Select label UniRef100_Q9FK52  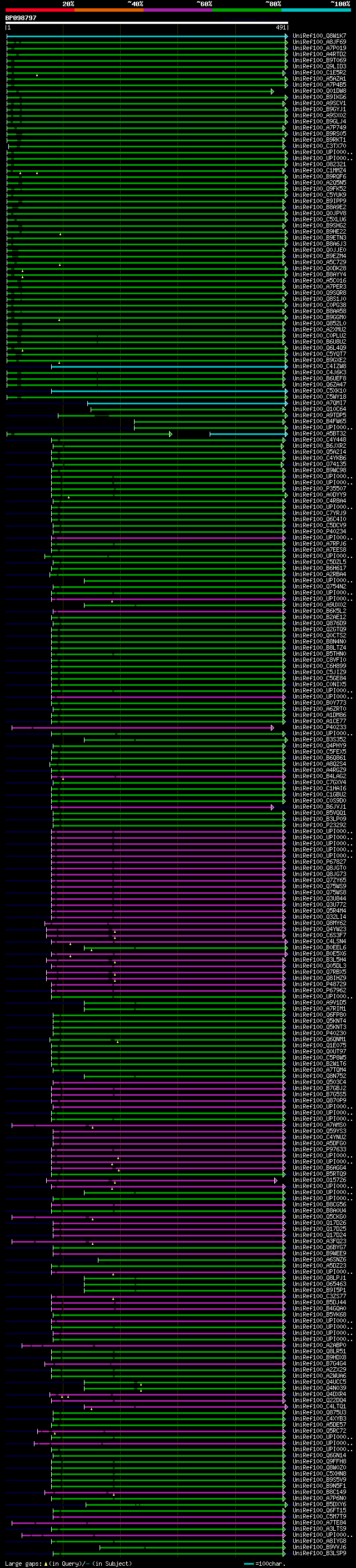319,189
